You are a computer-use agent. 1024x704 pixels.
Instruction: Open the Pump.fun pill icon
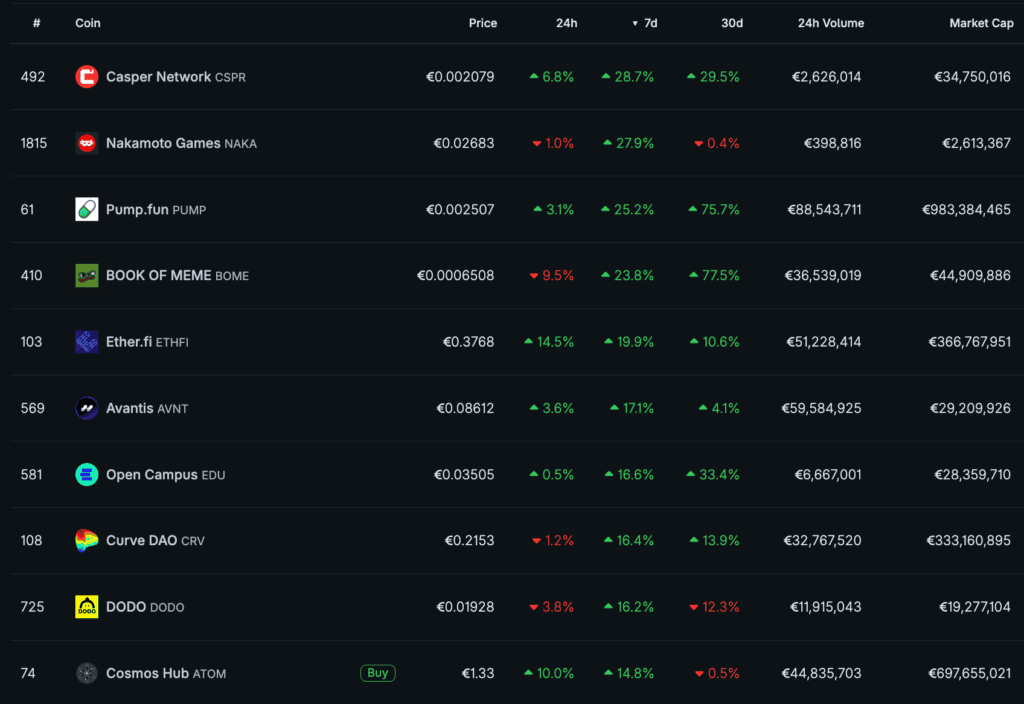(86, 210)
